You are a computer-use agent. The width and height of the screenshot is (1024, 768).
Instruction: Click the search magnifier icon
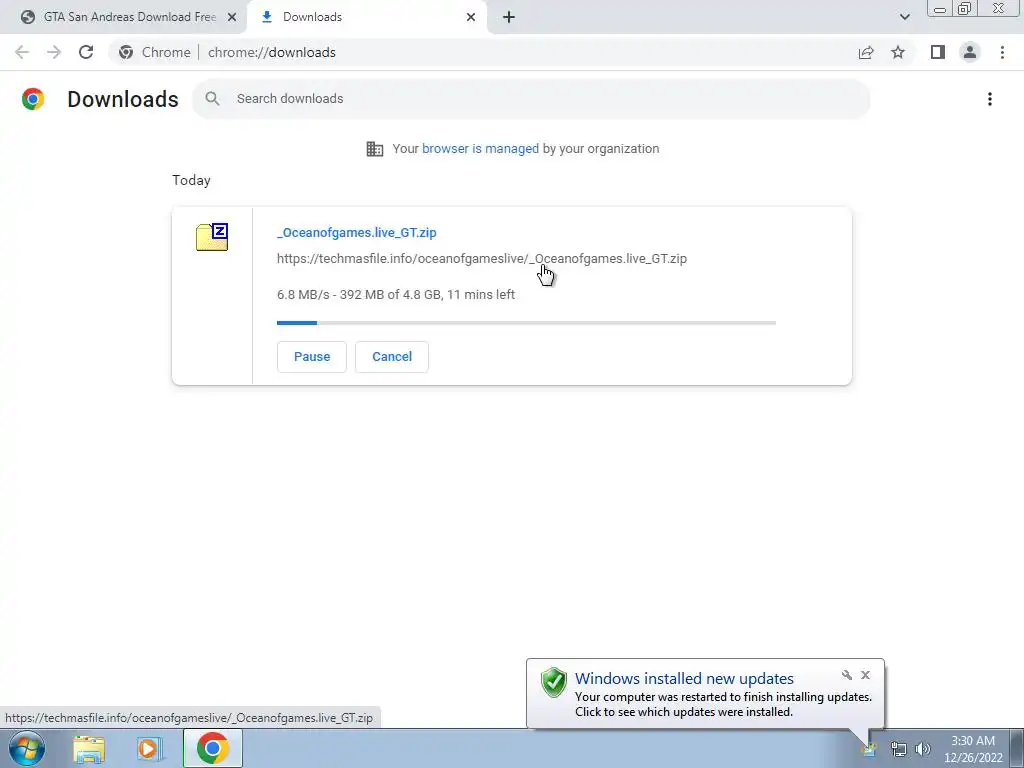point(212,99)
